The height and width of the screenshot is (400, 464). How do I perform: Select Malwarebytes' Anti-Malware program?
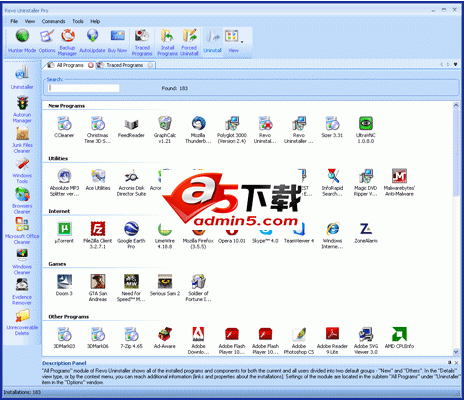pyautogui.click(x=399, y=182)
